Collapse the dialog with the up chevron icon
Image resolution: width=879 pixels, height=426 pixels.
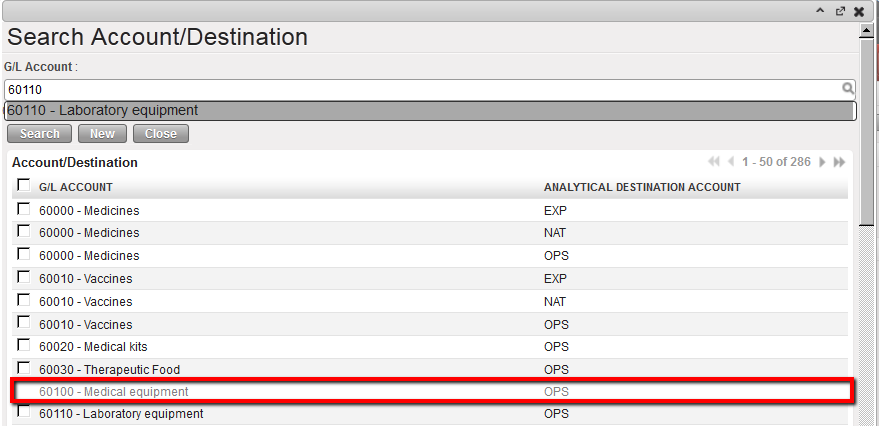821,11
